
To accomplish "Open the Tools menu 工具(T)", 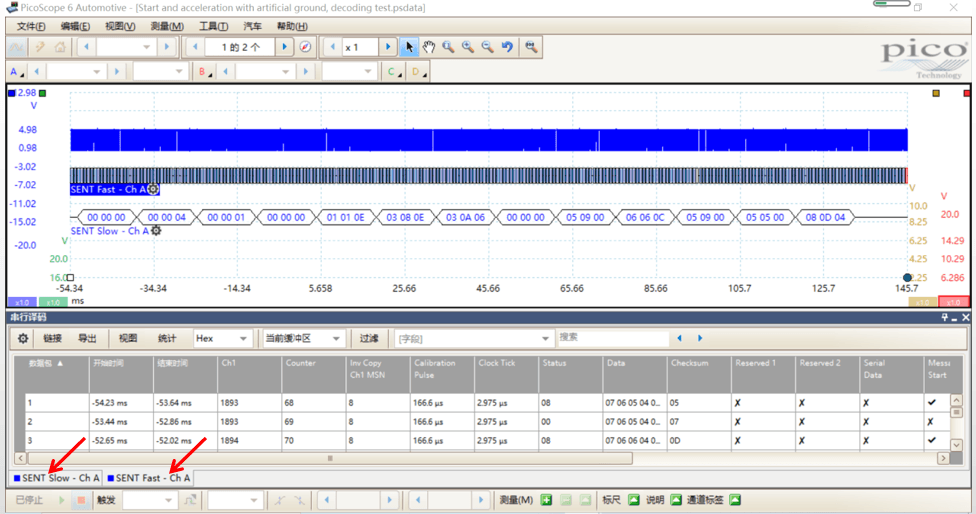I will click(214, 26).
